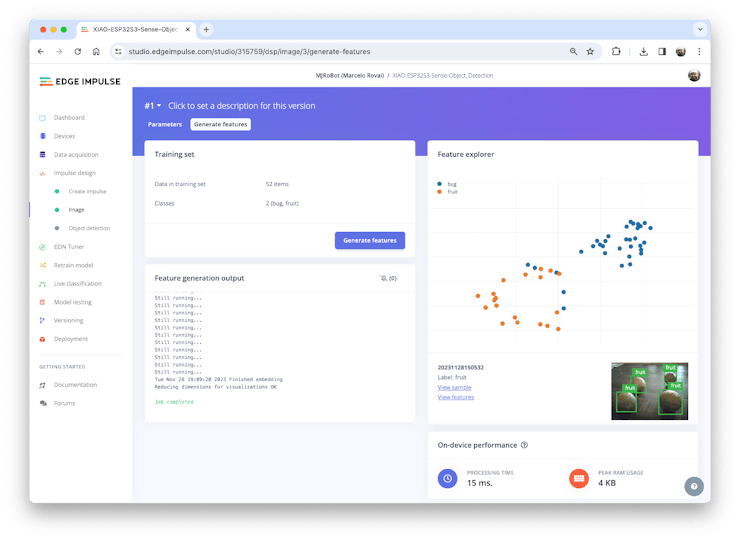Click the Edge Impulse logo
Image resolution: width=740 pixels, height=541 pixels.
pyautogui.click(x=80, y=81)
